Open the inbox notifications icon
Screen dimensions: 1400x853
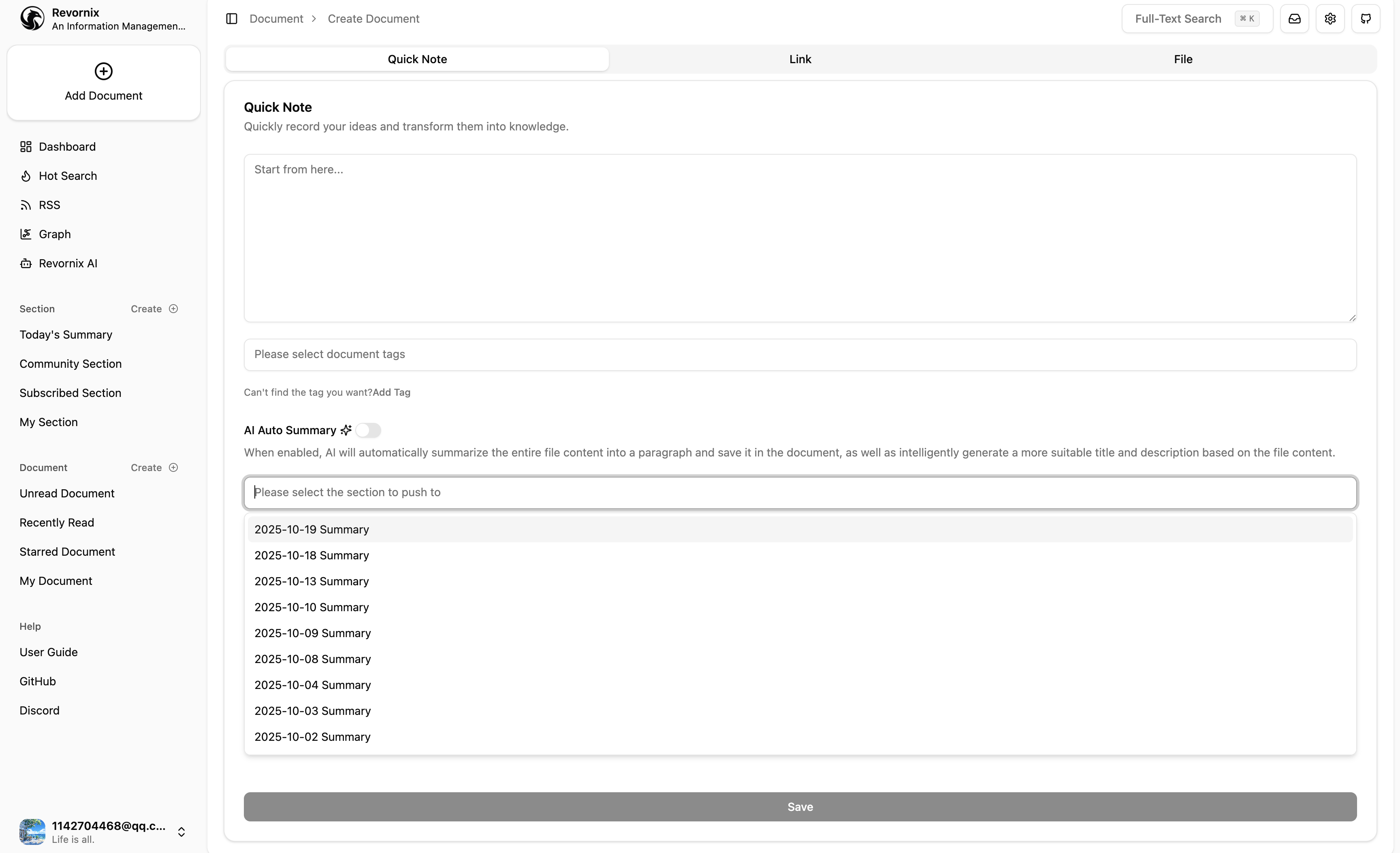[x=1294, y=19]
